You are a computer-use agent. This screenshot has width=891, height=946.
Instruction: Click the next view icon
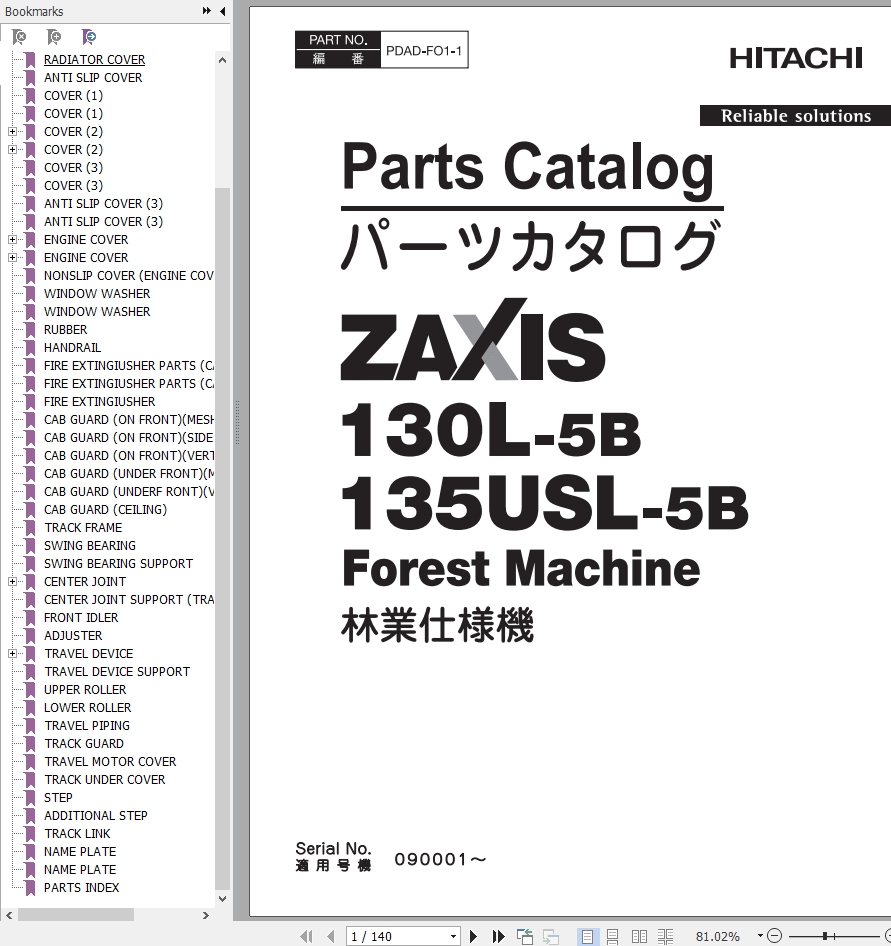pyautogui.click(x=551, y=936)
